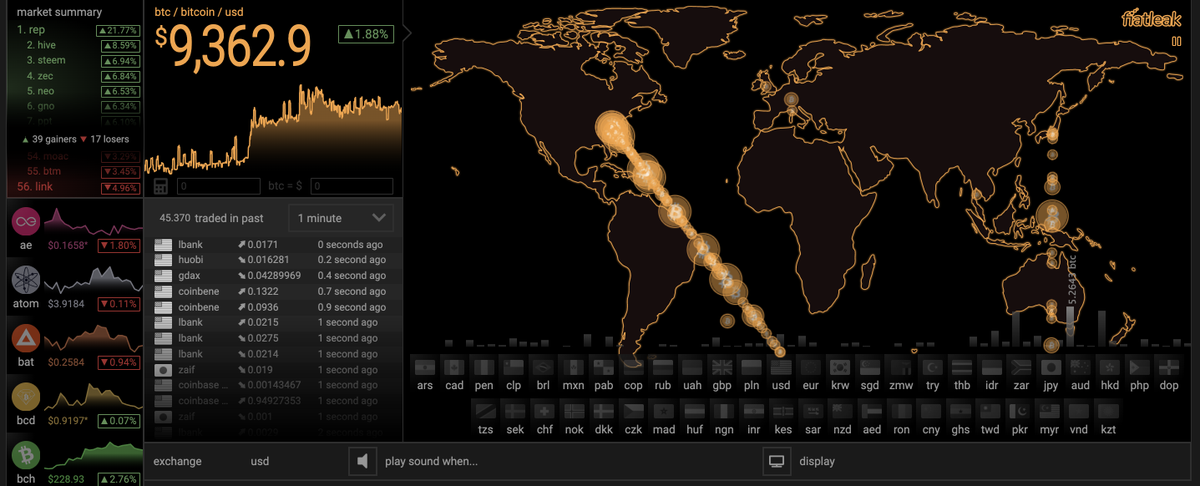Viewport: 1200px width, 486px height.
Task: Click the coinbene 0.1322 trade row
Action: pos(273,291)
